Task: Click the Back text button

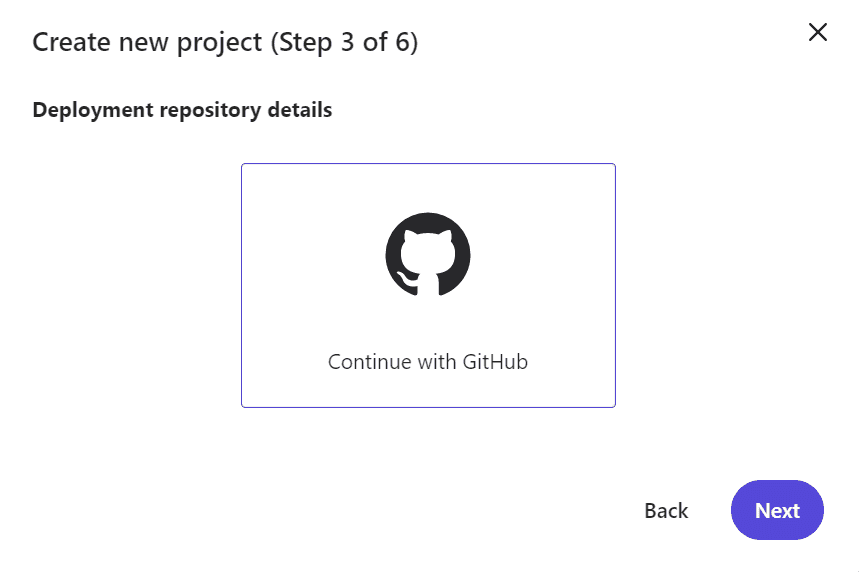Action: tap(666, 511)
